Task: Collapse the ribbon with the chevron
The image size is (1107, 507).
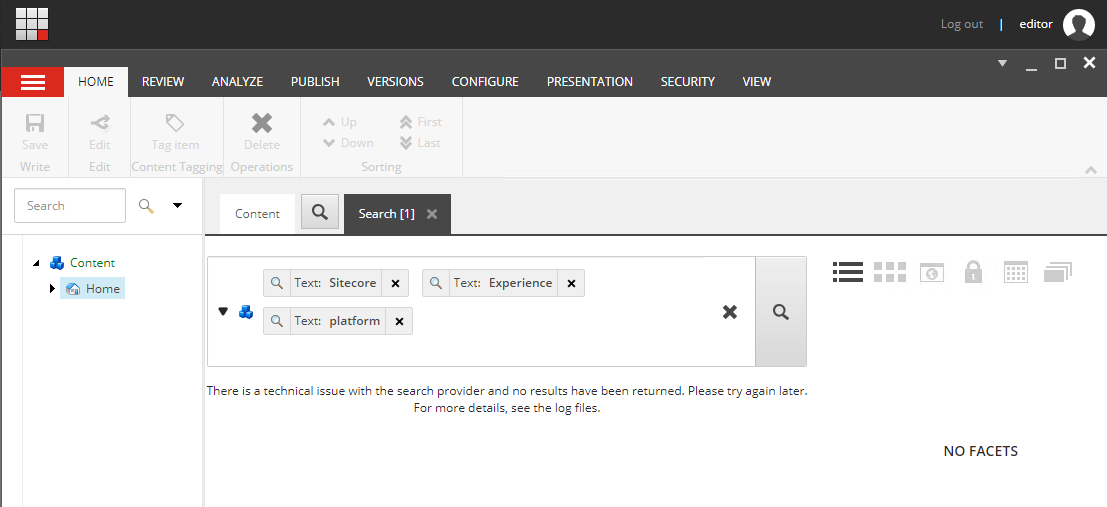Action: 1090,170
